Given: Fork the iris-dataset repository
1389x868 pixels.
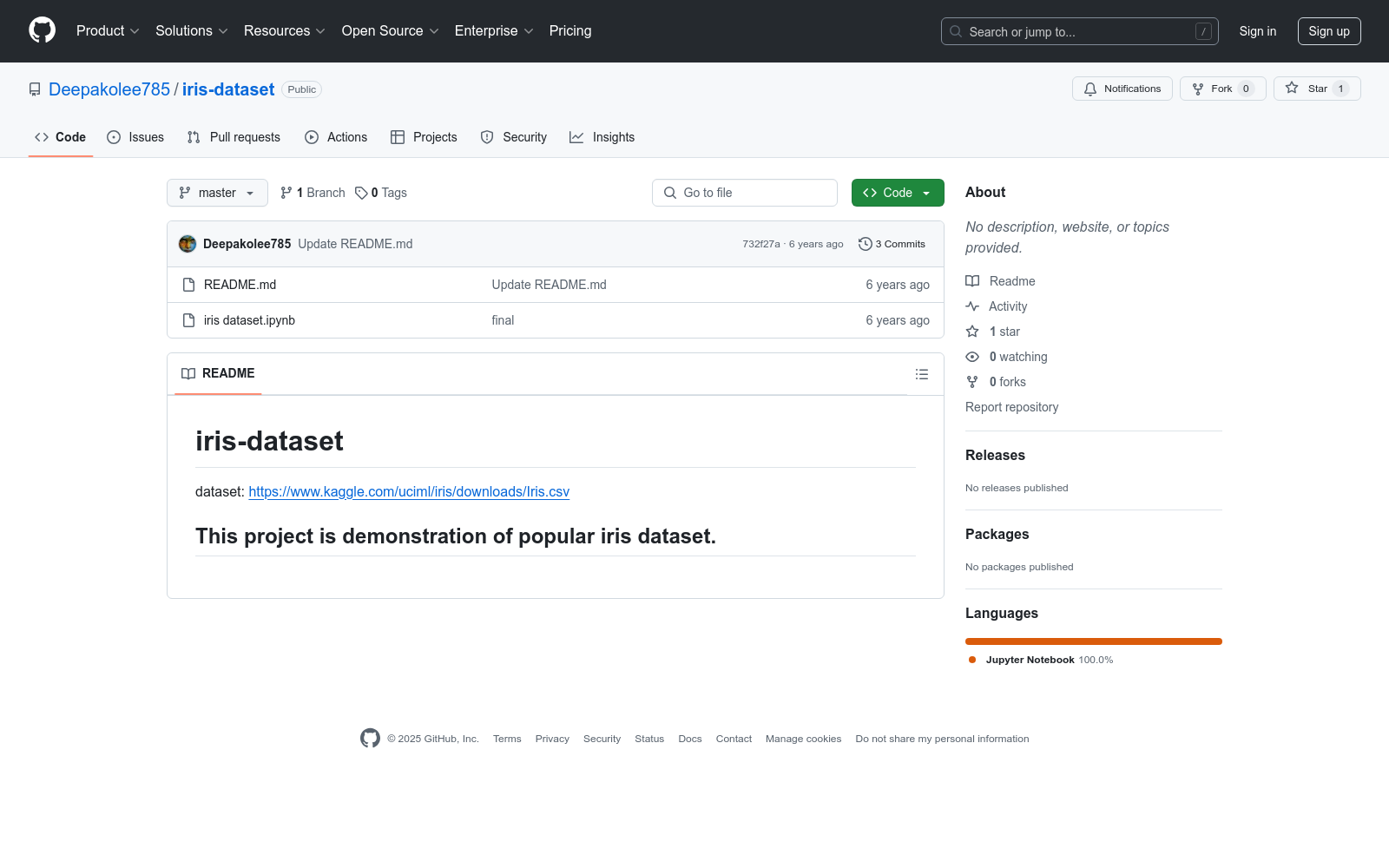Looking at the screenshot, I should 1222,89.
